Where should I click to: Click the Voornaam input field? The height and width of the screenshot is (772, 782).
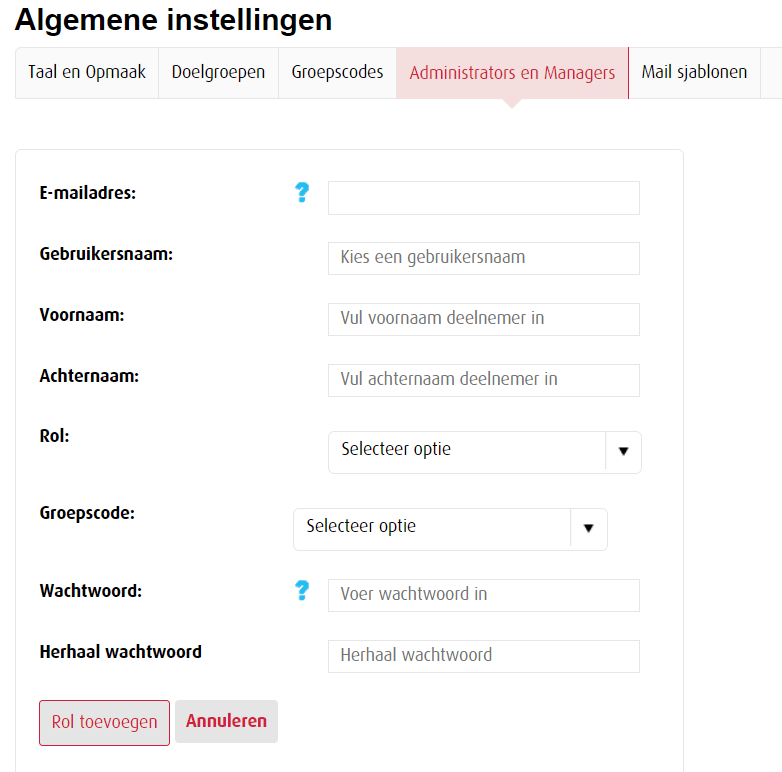click(x=483, y=319)
